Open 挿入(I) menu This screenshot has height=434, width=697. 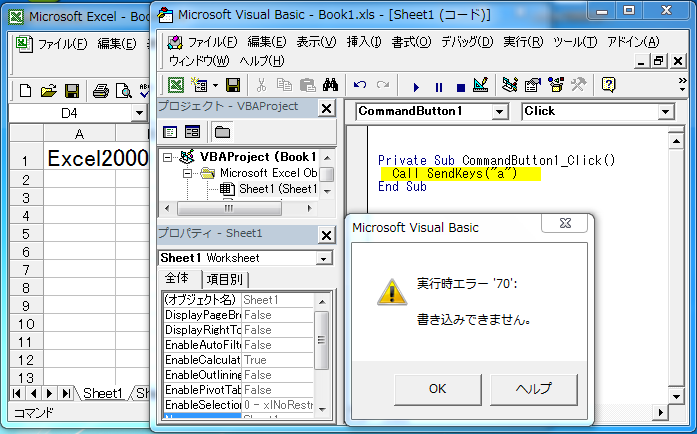364,42
